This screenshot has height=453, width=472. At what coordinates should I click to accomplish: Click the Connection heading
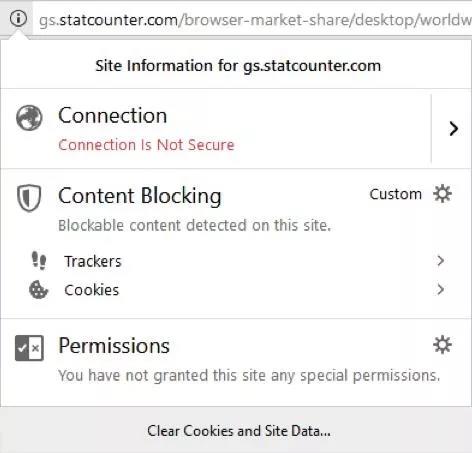pos(113,116)
